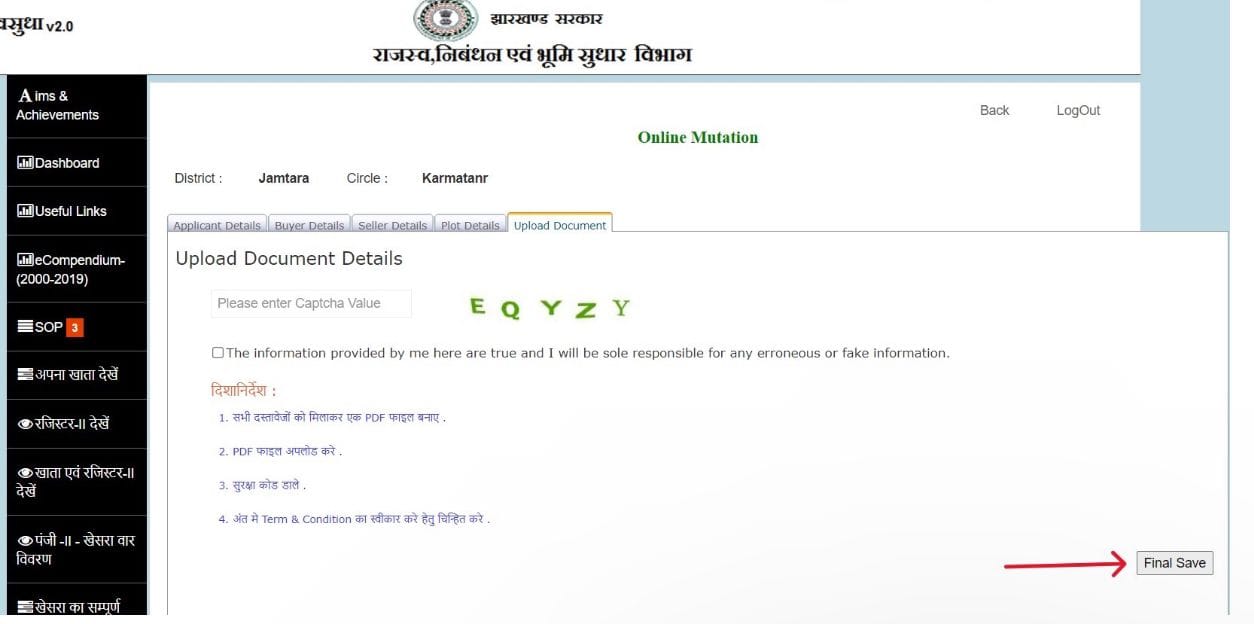This screenshot has height=624, width=1254.
Task: Click the Dashboard chart icon
Action: pyautogui.click(x=25, y=163)
